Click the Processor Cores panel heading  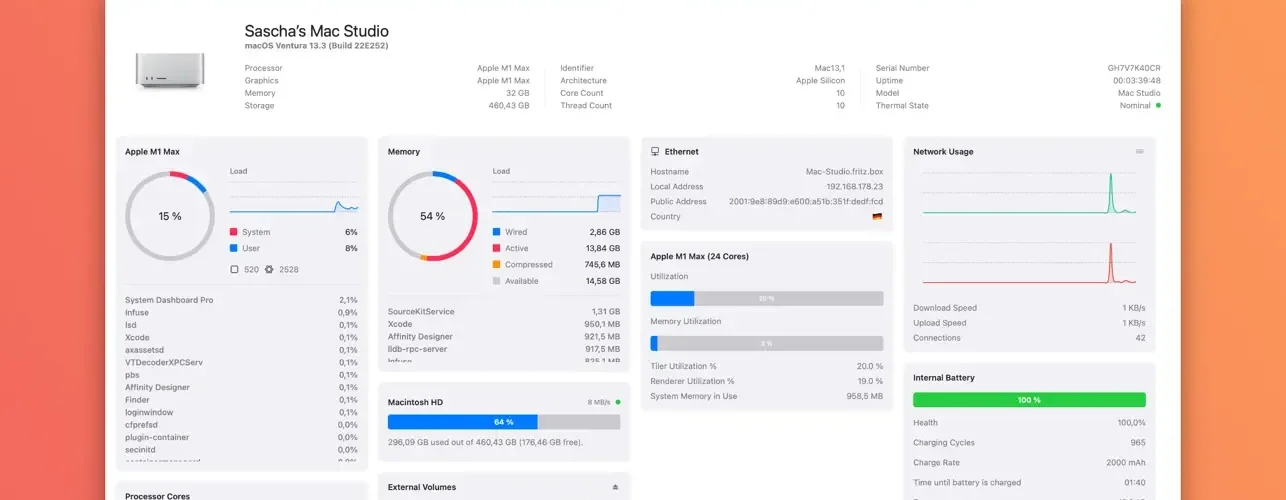(157, 495)
